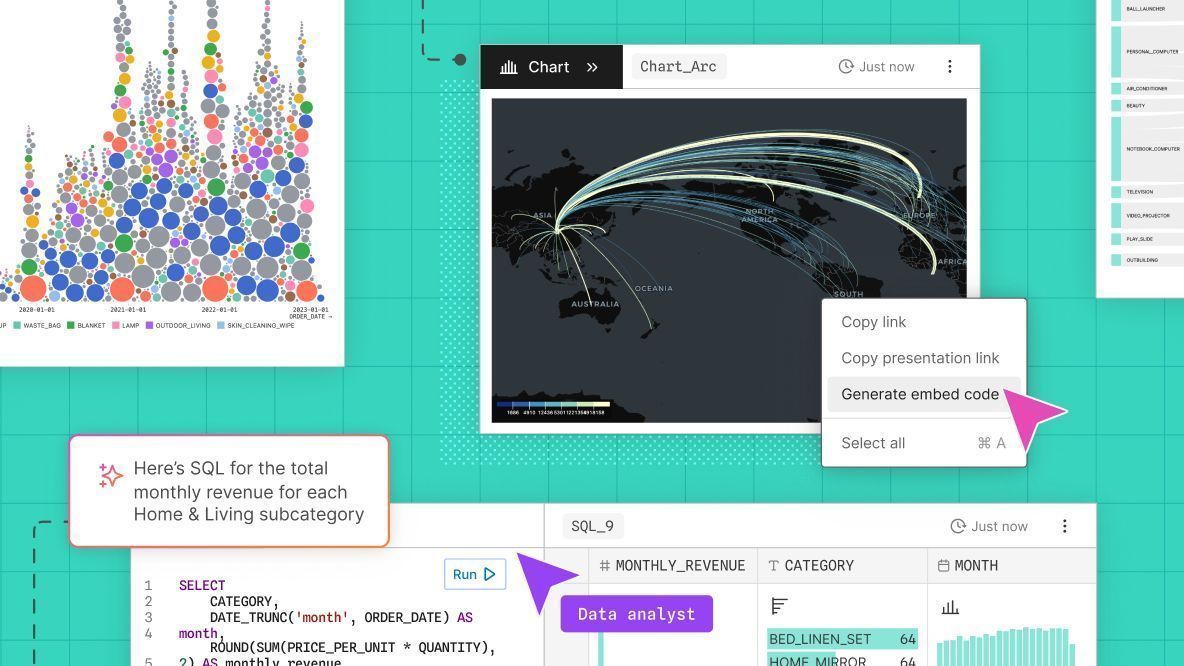Viewport: 1184px width, 666px height.
Task: Click the MONTHLY_REVENUE column header
Action: click(672, 566)
